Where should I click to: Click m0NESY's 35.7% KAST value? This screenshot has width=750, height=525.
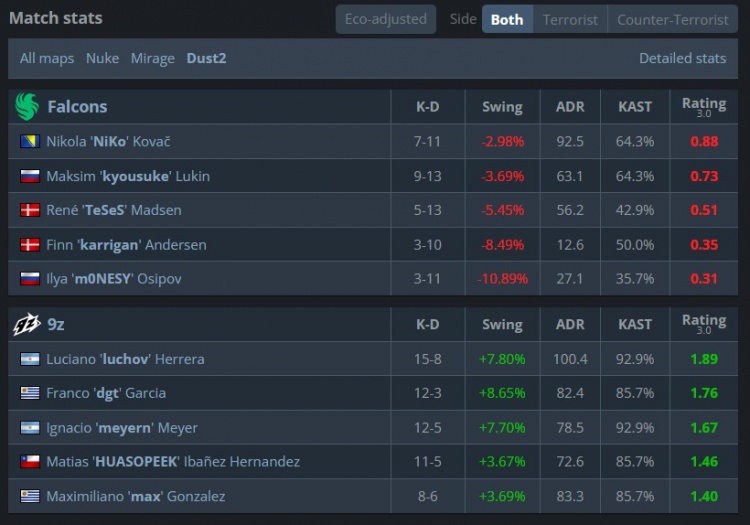pos(635,279)
